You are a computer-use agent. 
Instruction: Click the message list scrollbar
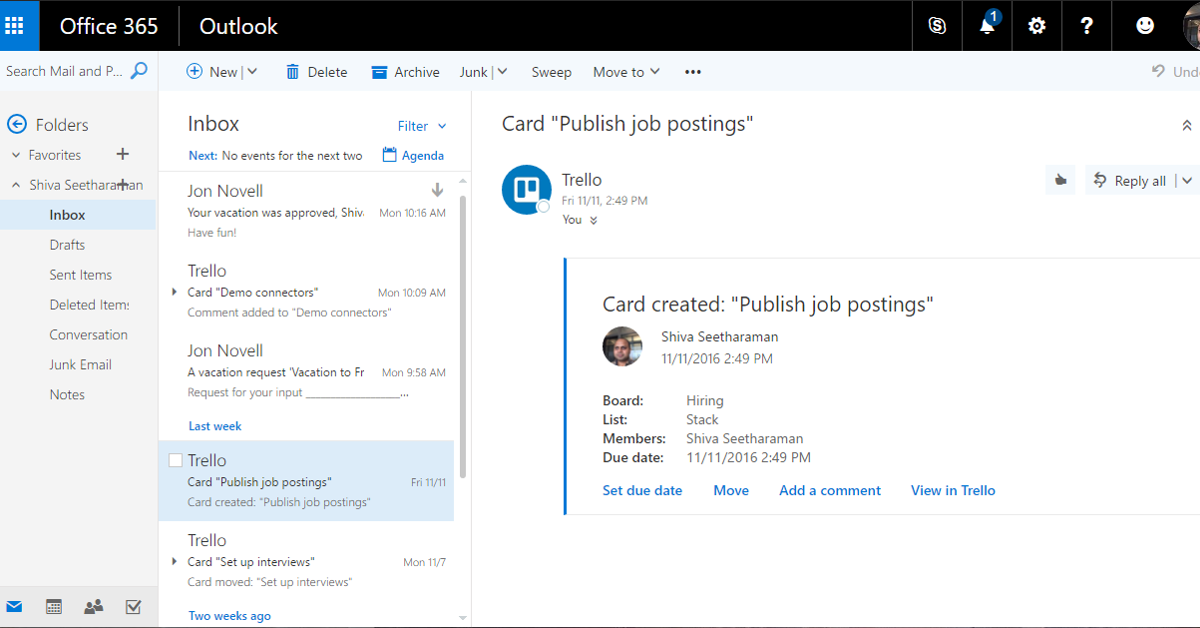coord(462,335)
